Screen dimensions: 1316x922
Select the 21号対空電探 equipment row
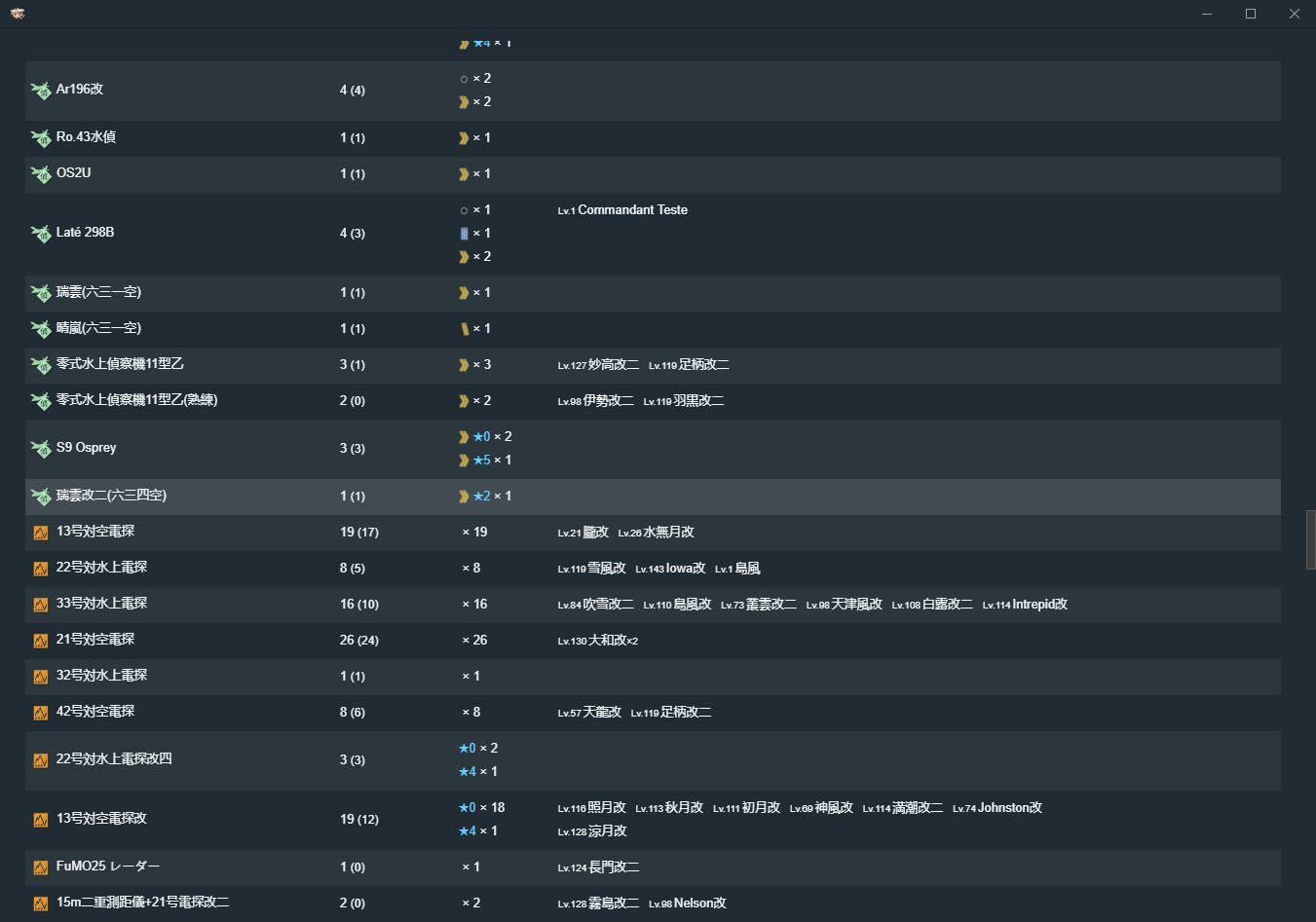pos(653,641)
